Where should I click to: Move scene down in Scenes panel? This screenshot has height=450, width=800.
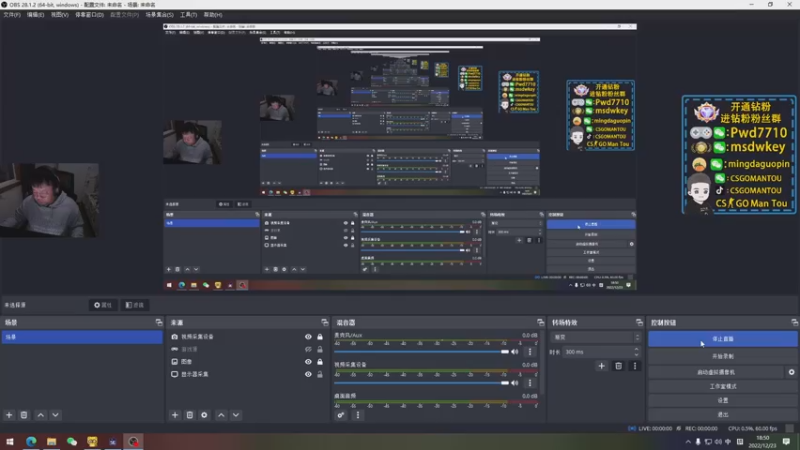click(x=55, y=415)
